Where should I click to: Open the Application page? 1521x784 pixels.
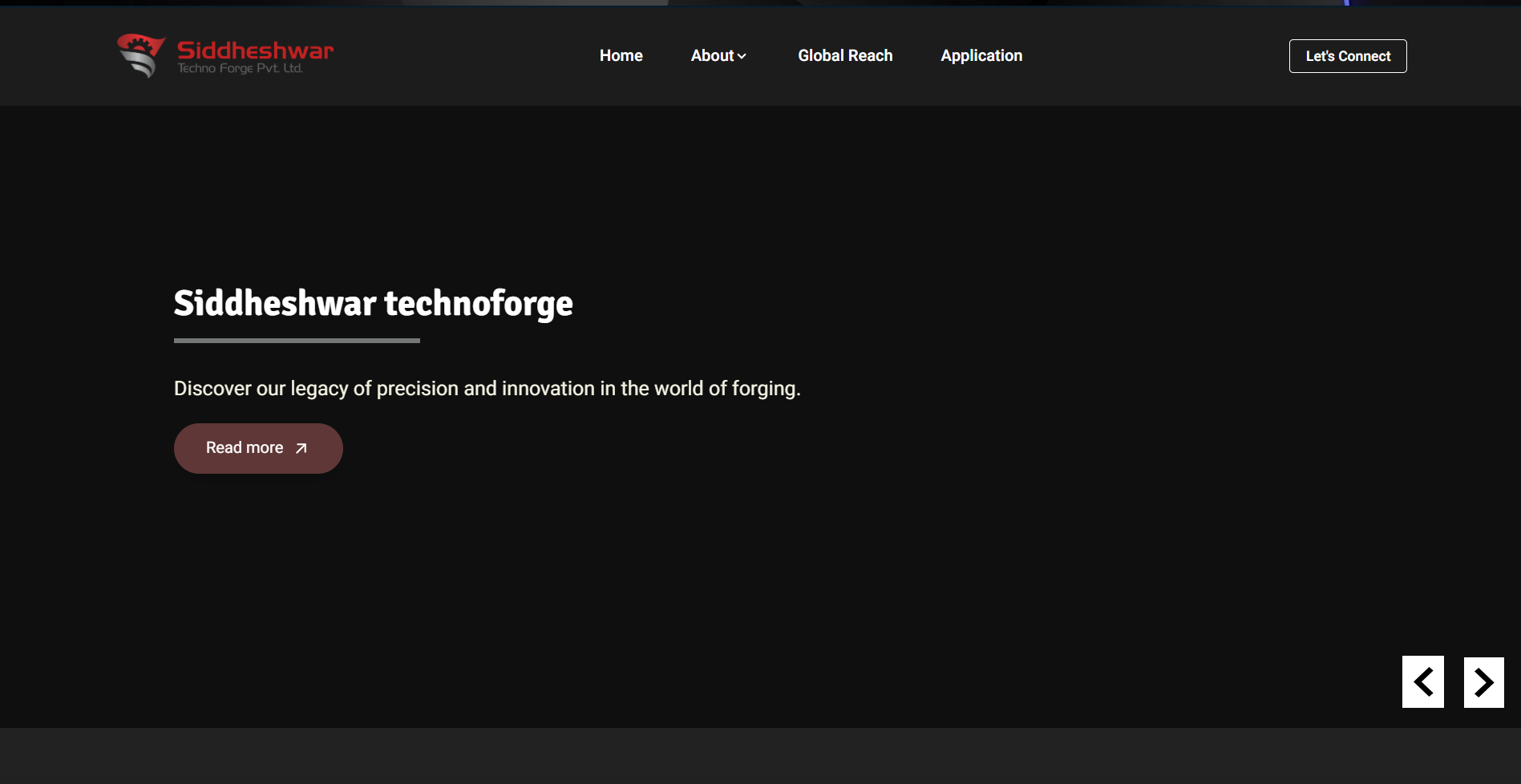[x=981, y=55]
